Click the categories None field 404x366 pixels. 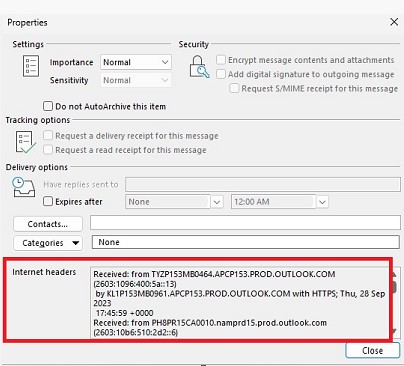[246, 242]
